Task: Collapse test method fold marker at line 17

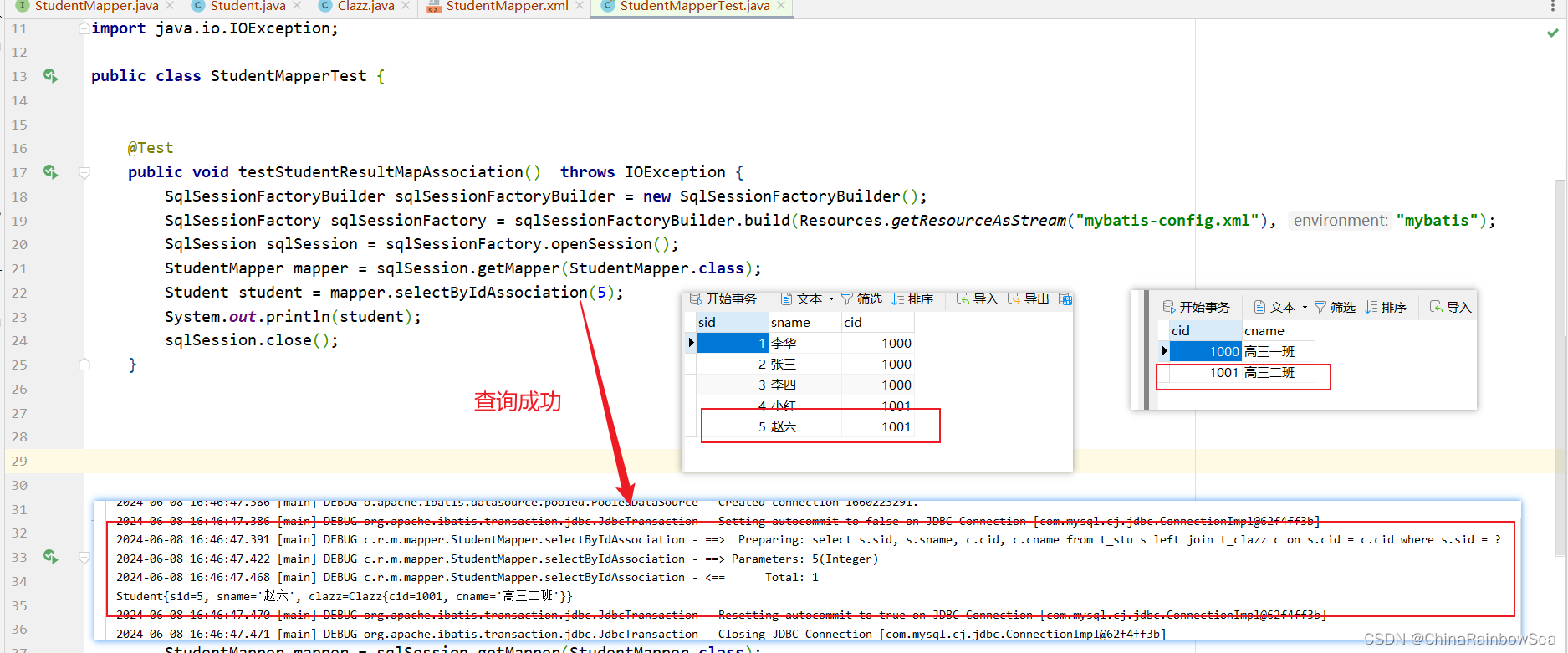Action: pos(84,172)
